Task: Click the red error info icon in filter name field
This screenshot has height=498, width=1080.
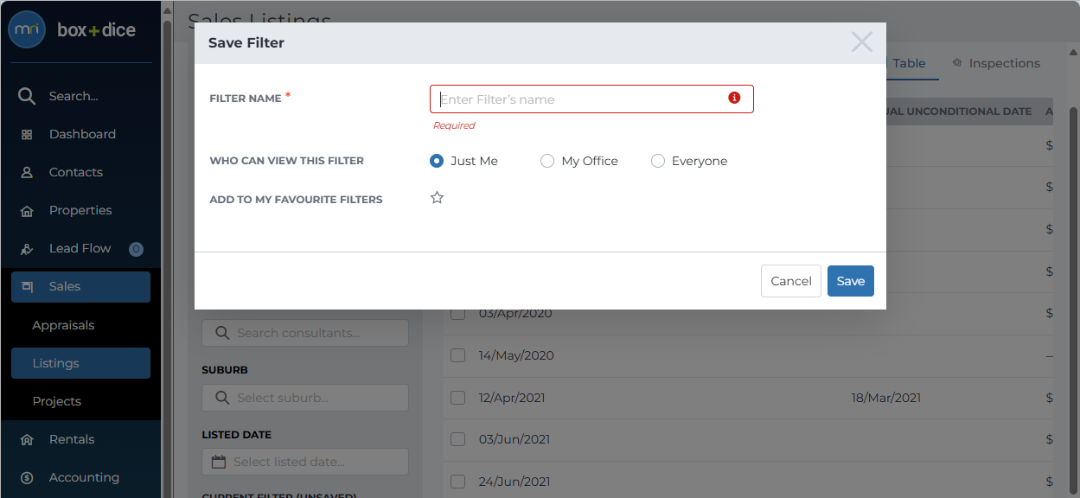Action: pyautogui.click(x=734, y=98)
